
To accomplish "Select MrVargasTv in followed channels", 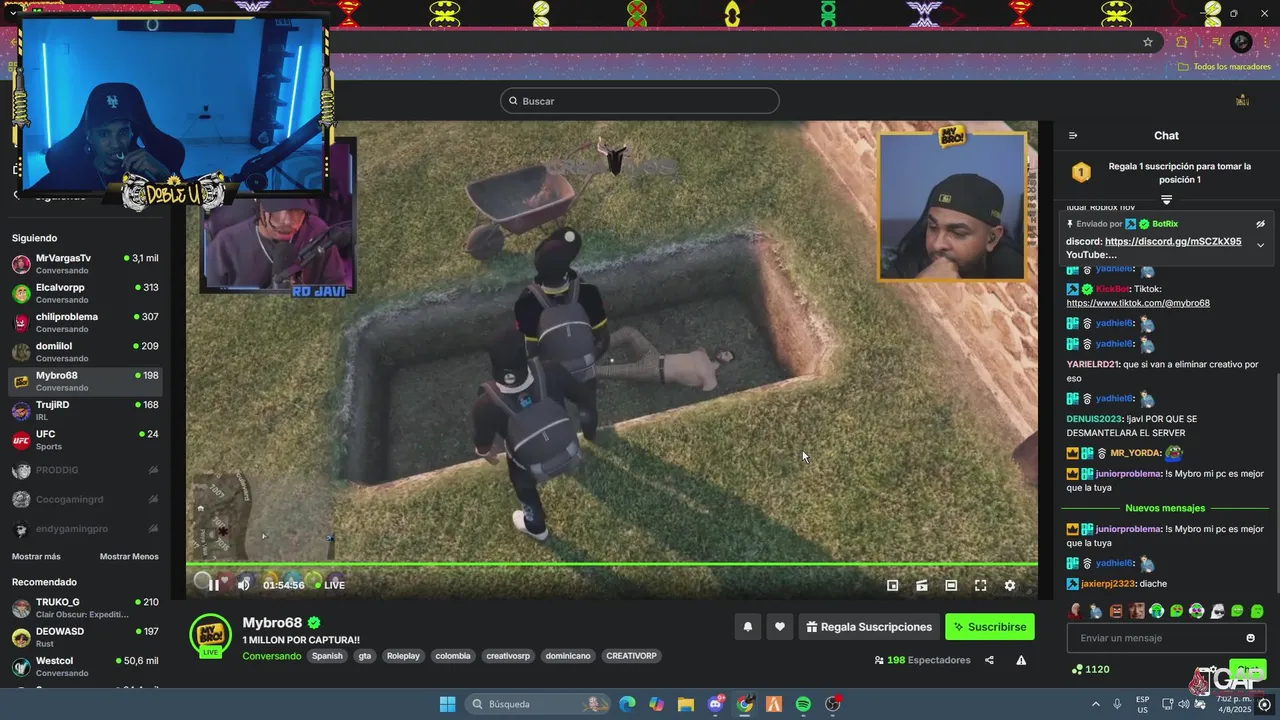I will 85,264.
